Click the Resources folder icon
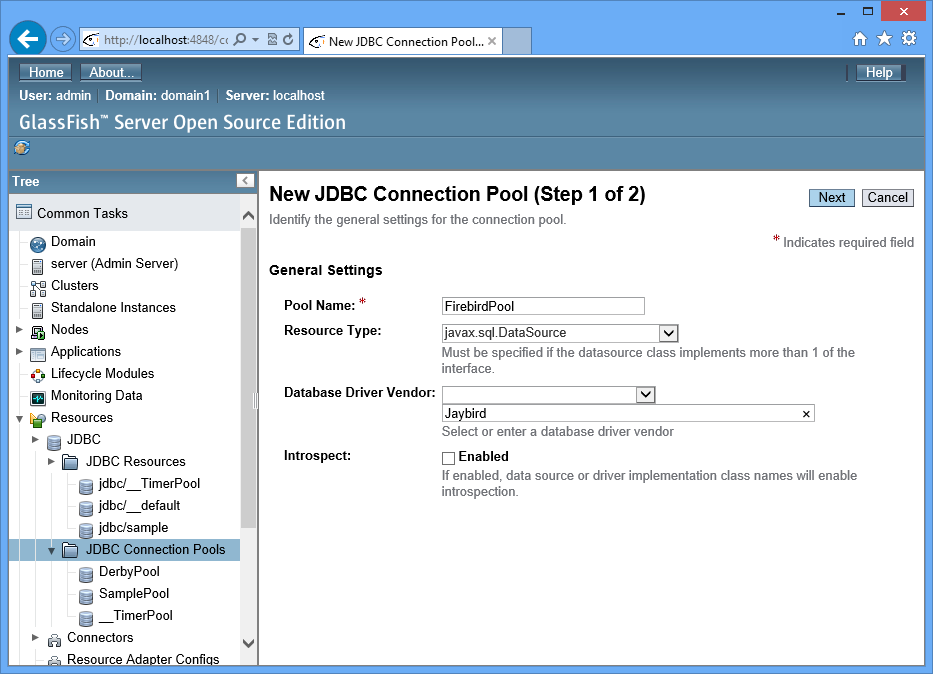Screen dimensions: 933x674 pos(37,420)
